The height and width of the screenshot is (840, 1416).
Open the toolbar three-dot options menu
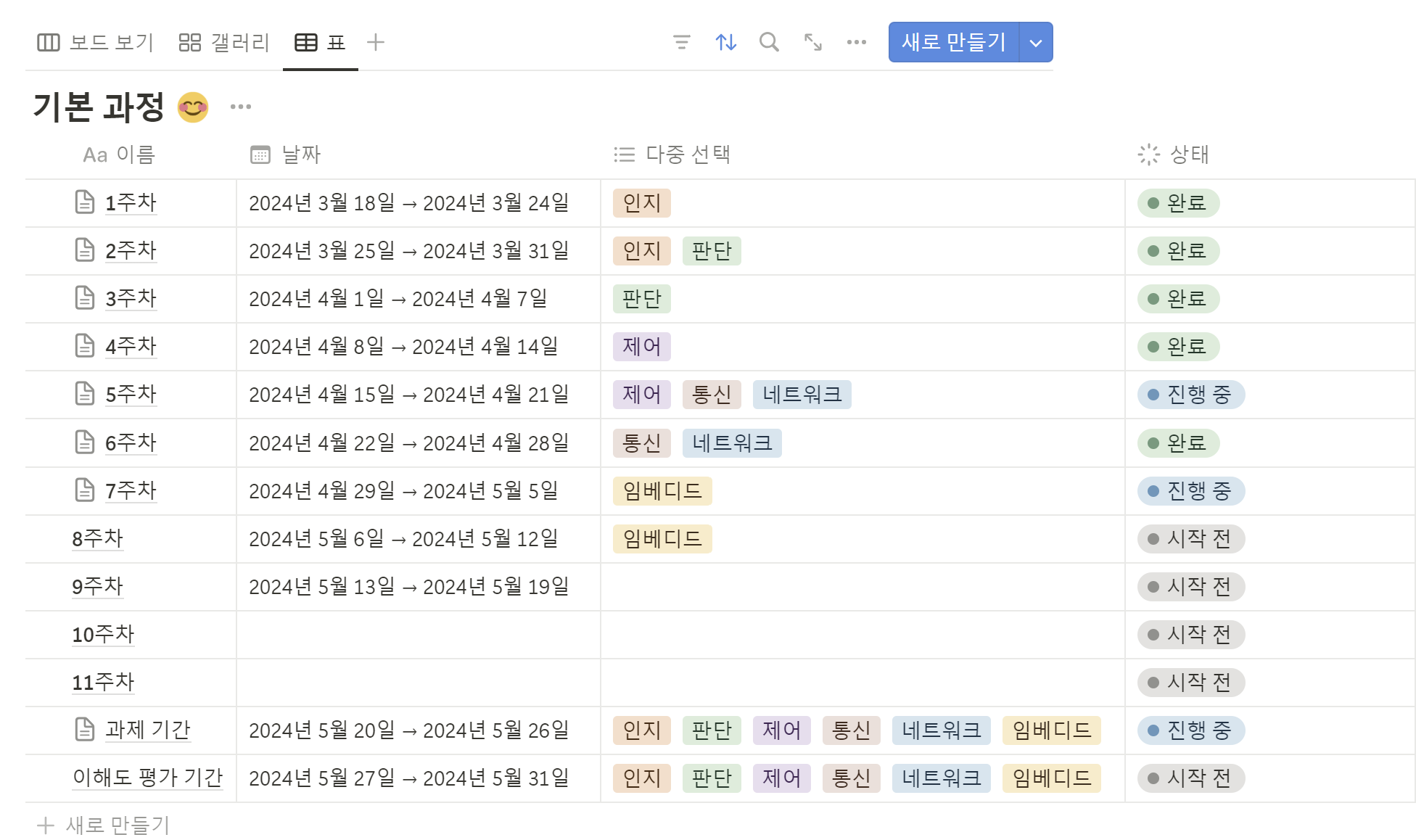coord(856,42)
